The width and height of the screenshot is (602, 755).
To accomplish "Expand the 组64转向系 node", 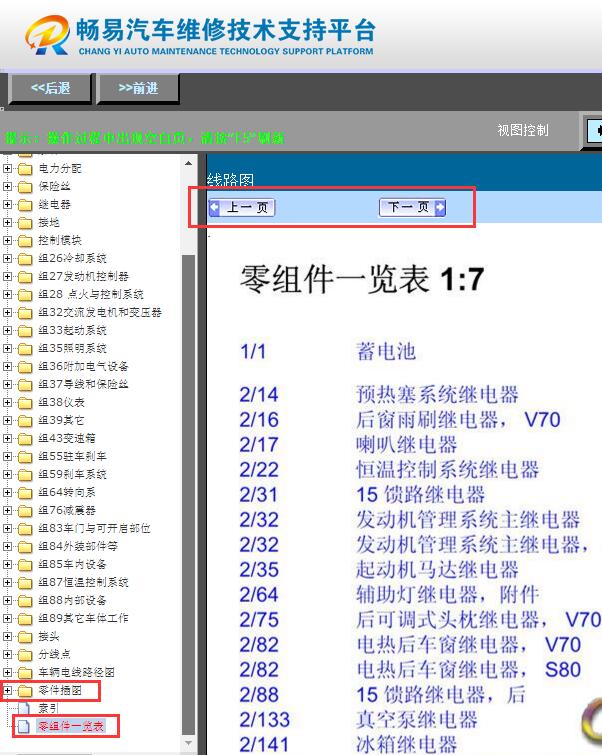I will point(7,492).
